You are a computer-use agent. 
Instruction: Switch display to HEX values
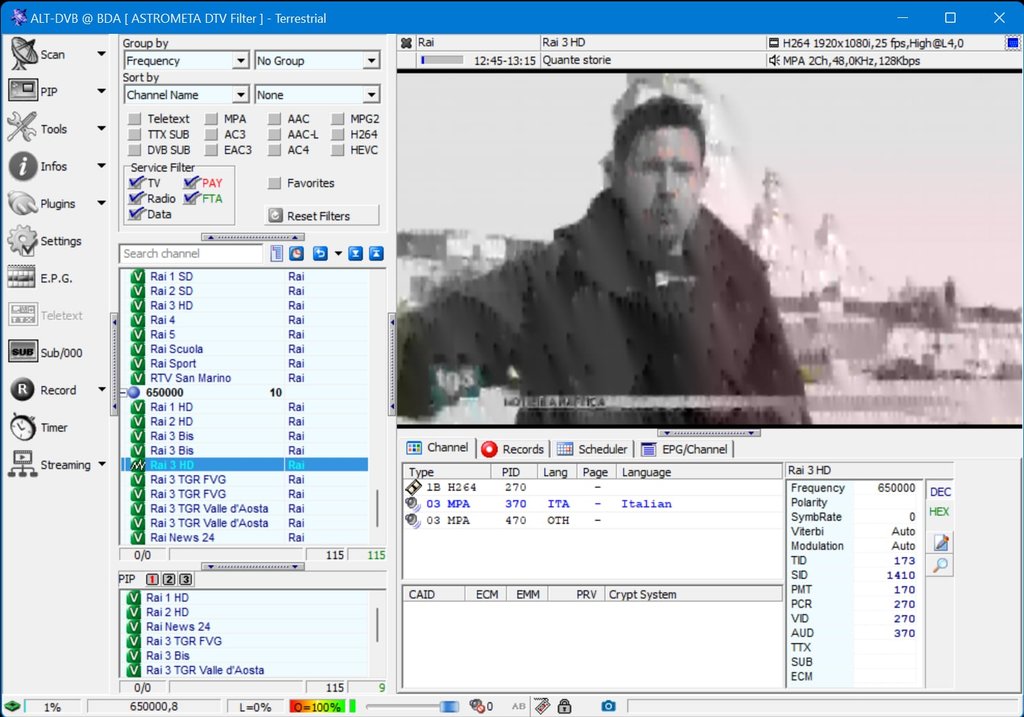pyautogui.click(x=940, y=512)
